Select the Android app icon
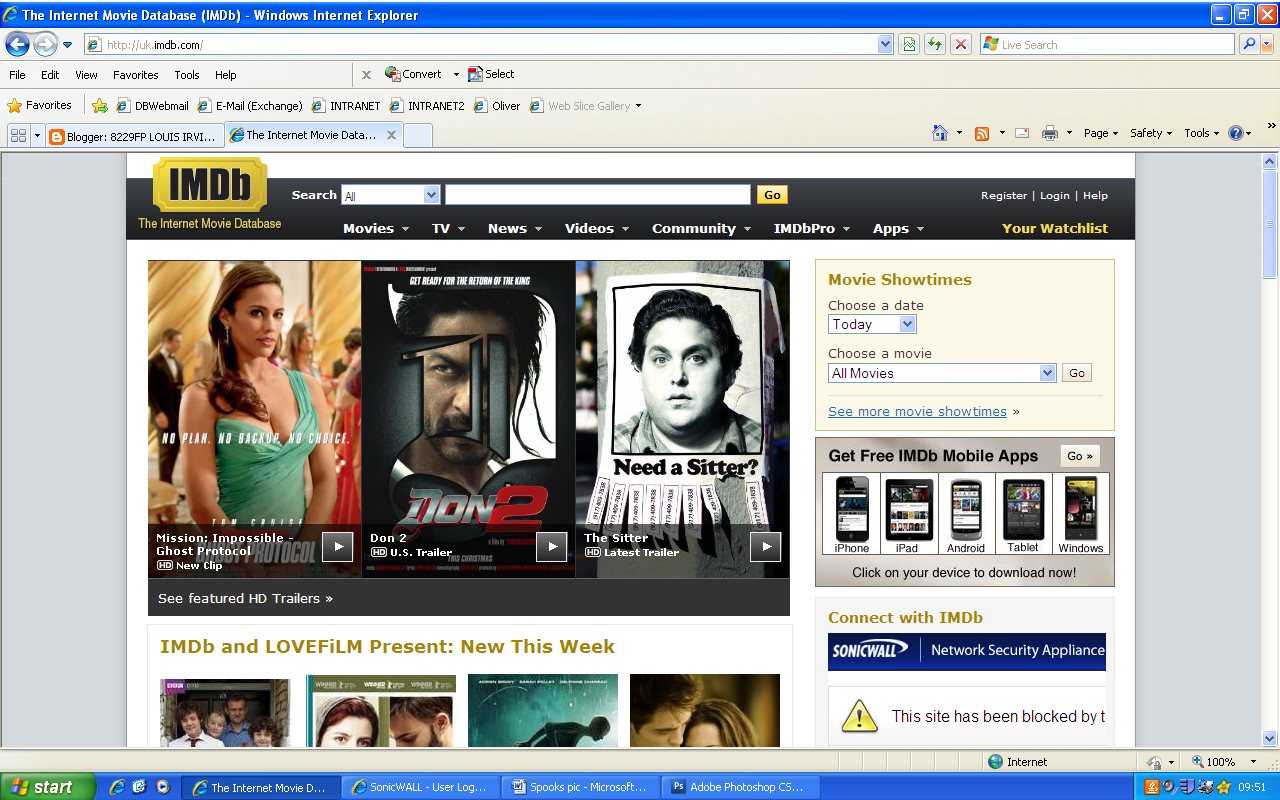 click(966, 514)
